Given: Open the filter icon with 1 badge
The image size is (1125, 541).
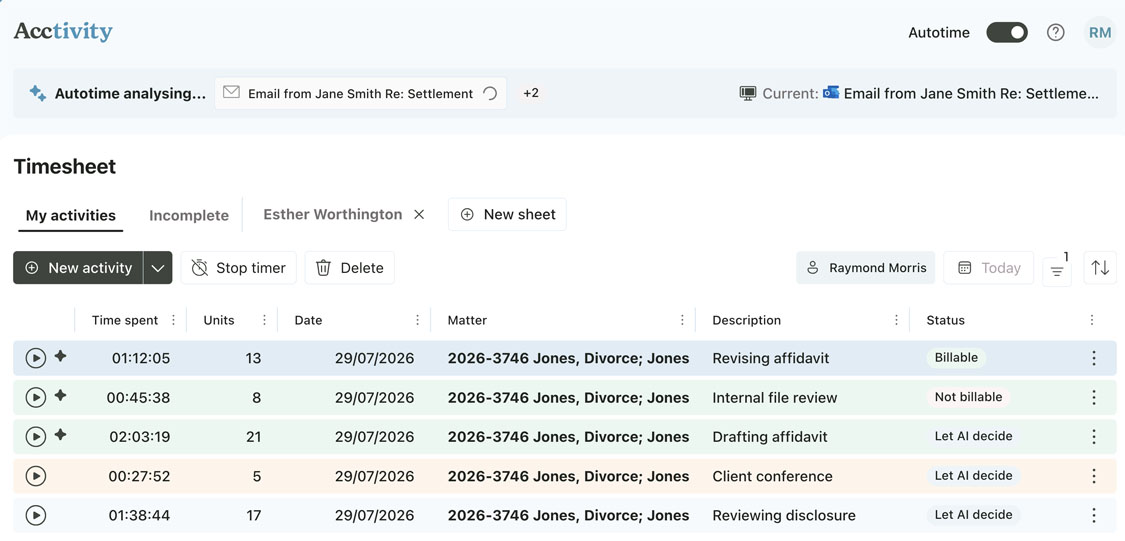Looking at the screenshot, I should (x=1057, y=271).
